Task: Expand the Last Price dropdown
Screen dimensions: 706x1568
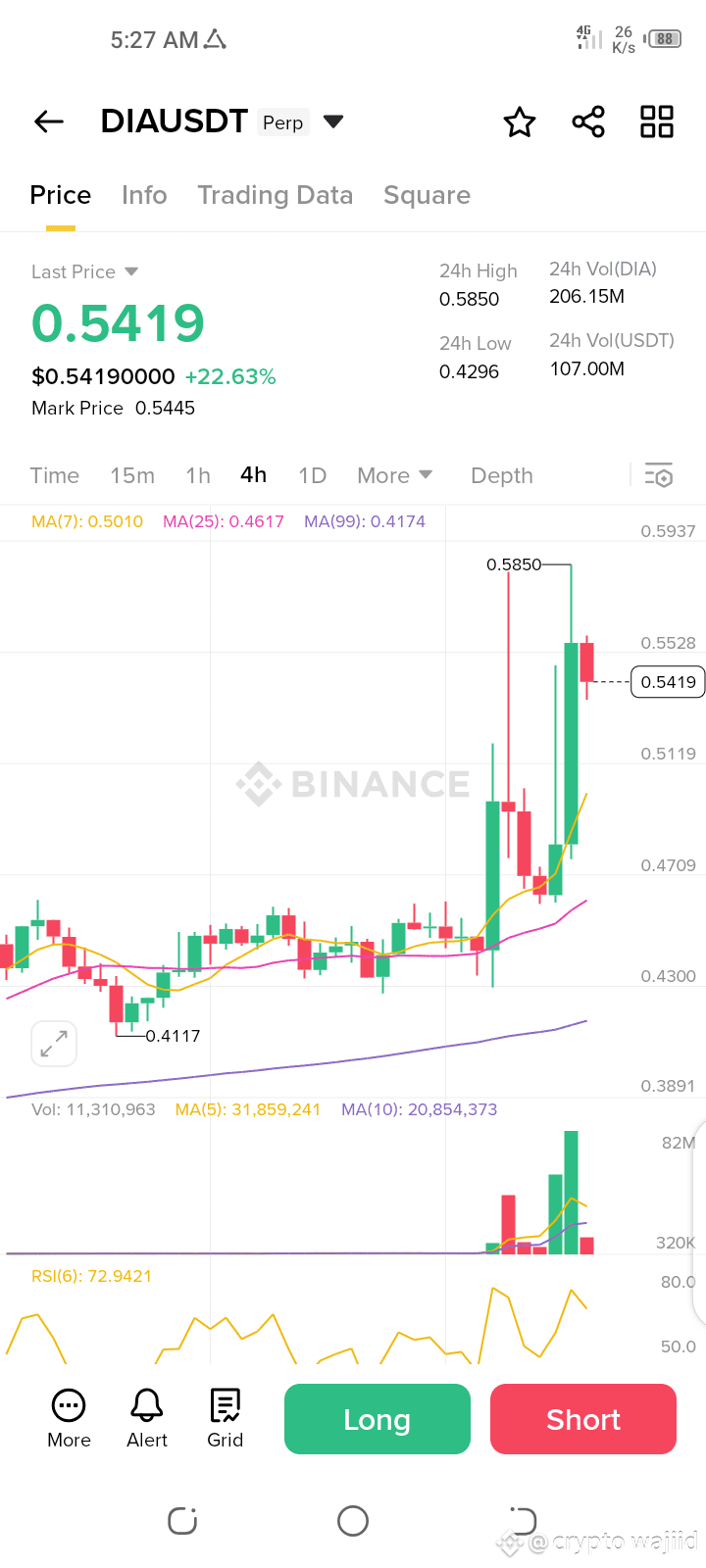Action: click(x=131, y=271)
